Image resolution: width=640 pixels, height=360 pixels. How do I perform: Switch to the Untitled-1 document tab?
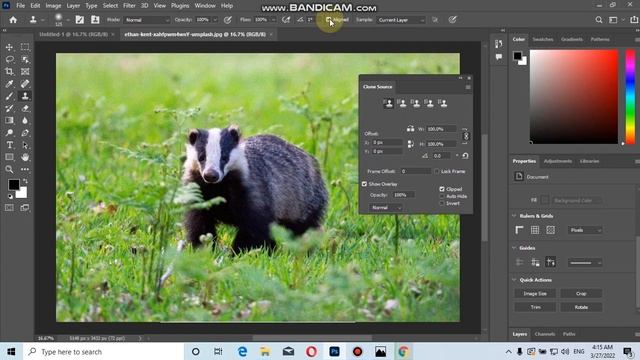(73, 34)
